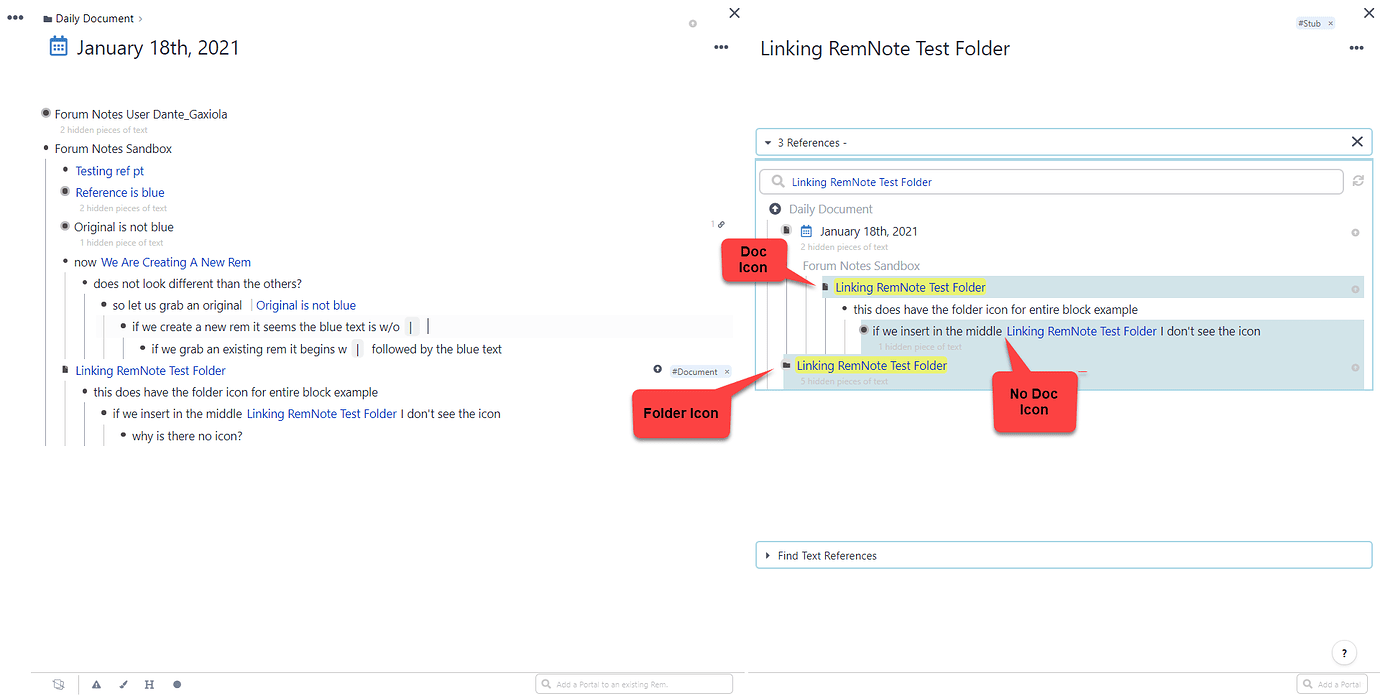Close the References panel with its X
Viewport: 1380px width, 696px height.
point(1357,142)
